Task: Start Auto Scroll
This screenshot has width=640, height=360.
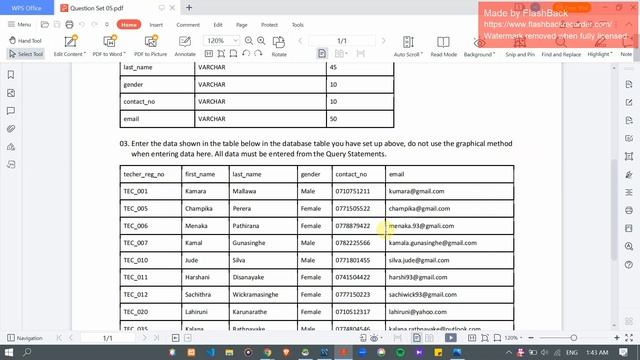Action: [x=408, y=46]
